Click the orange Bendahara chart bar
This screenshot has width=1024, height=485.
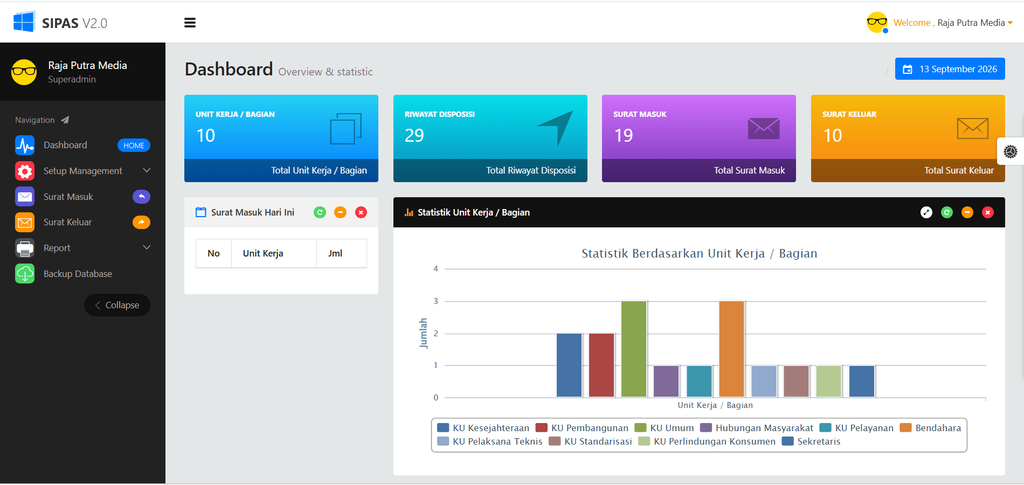click(731, 349)
